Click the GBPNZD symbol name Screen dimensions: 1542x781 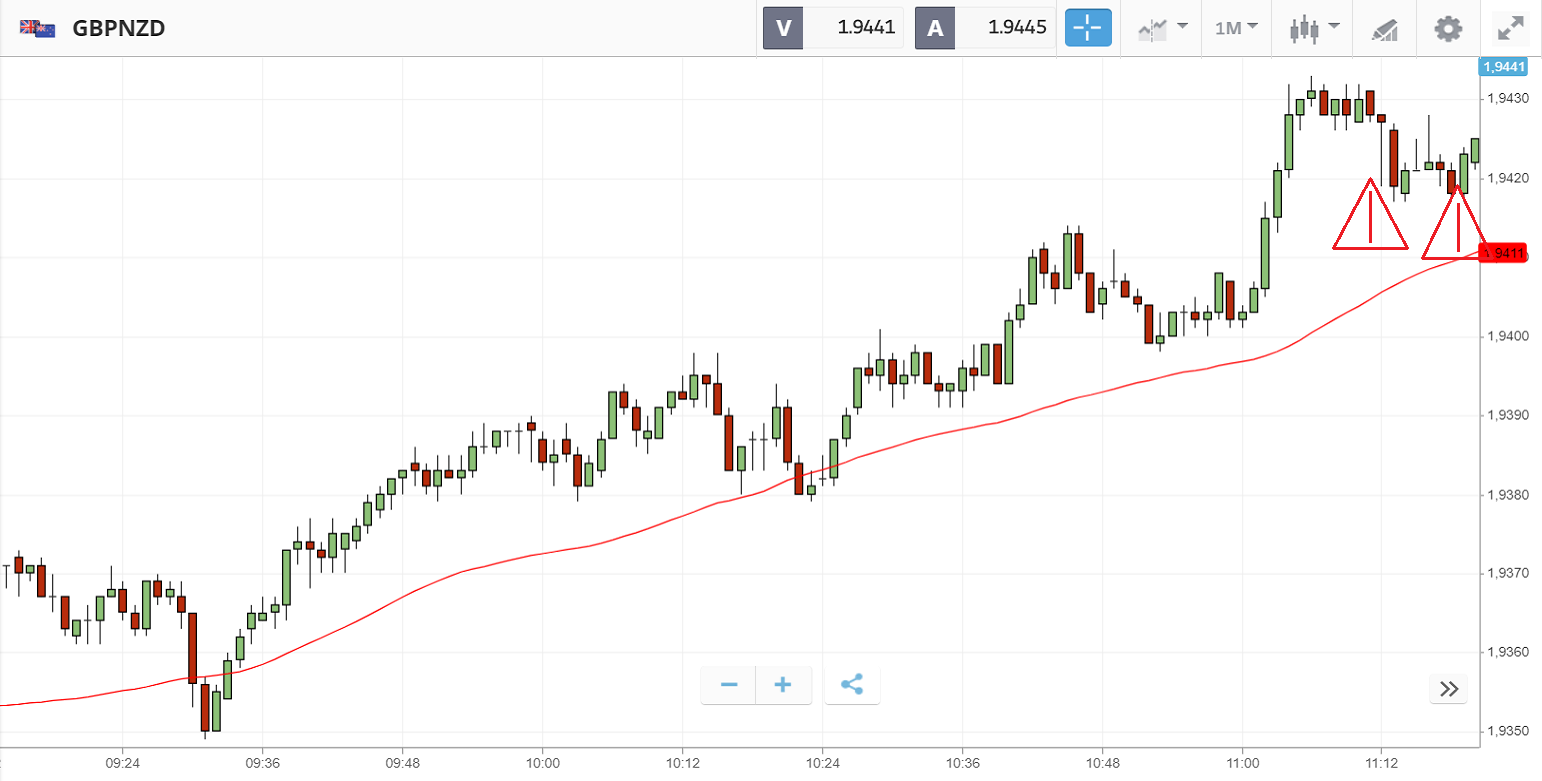pyautogui.click(x=118, y=28)
